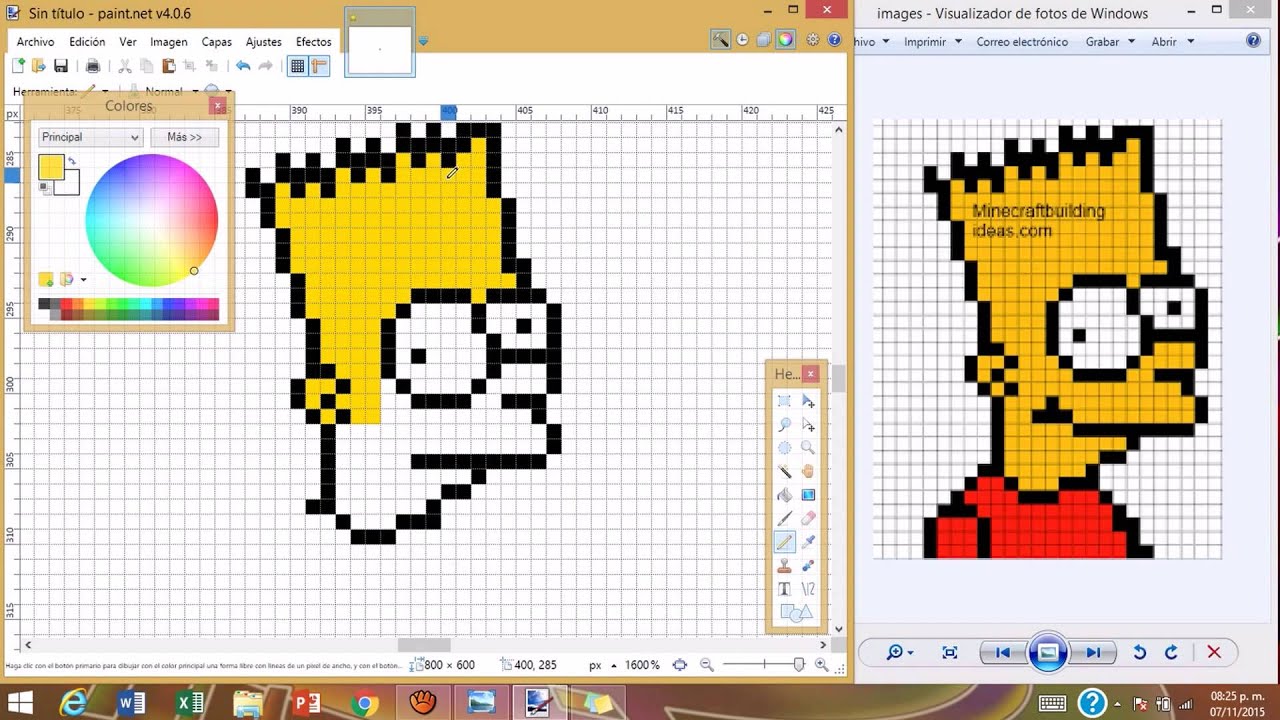Viewport: 1280px width, 720px height.
Task: Toggle the pixel grid display
Action: (x=297, y=66)
